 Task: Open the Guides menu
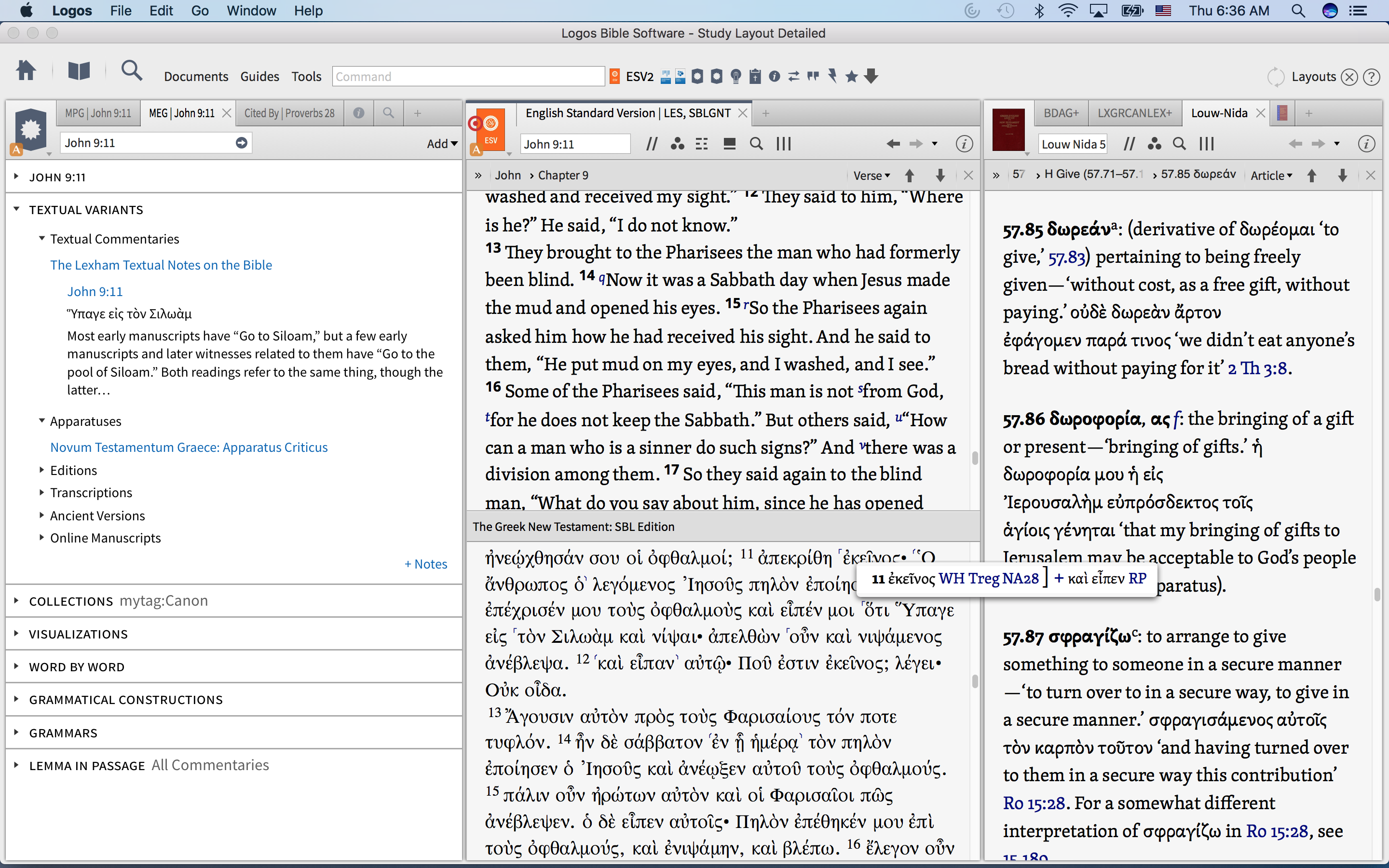coord(259,76)
